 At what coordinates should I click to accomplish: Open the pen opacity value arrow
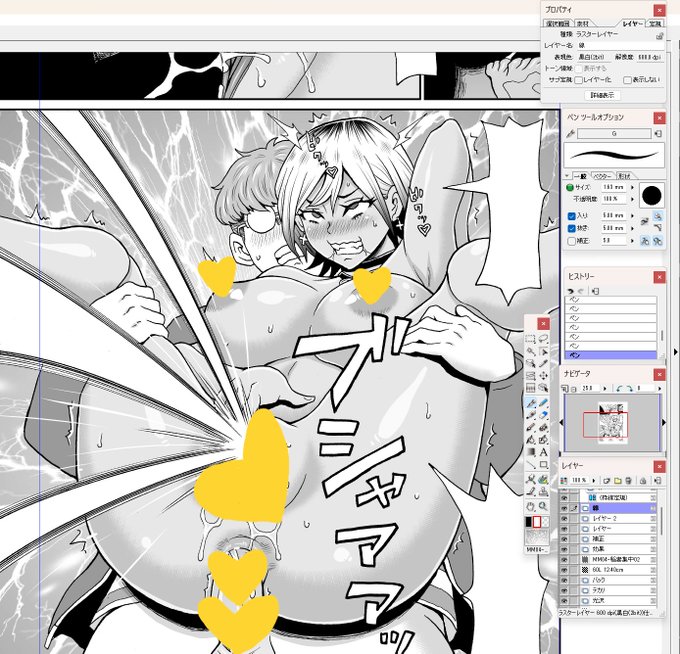(632, 199)
